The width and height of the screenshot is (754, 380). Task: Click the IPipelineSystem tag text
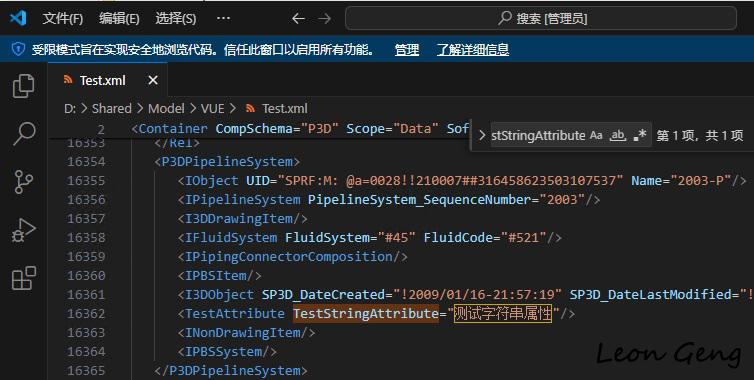point(242,200)
